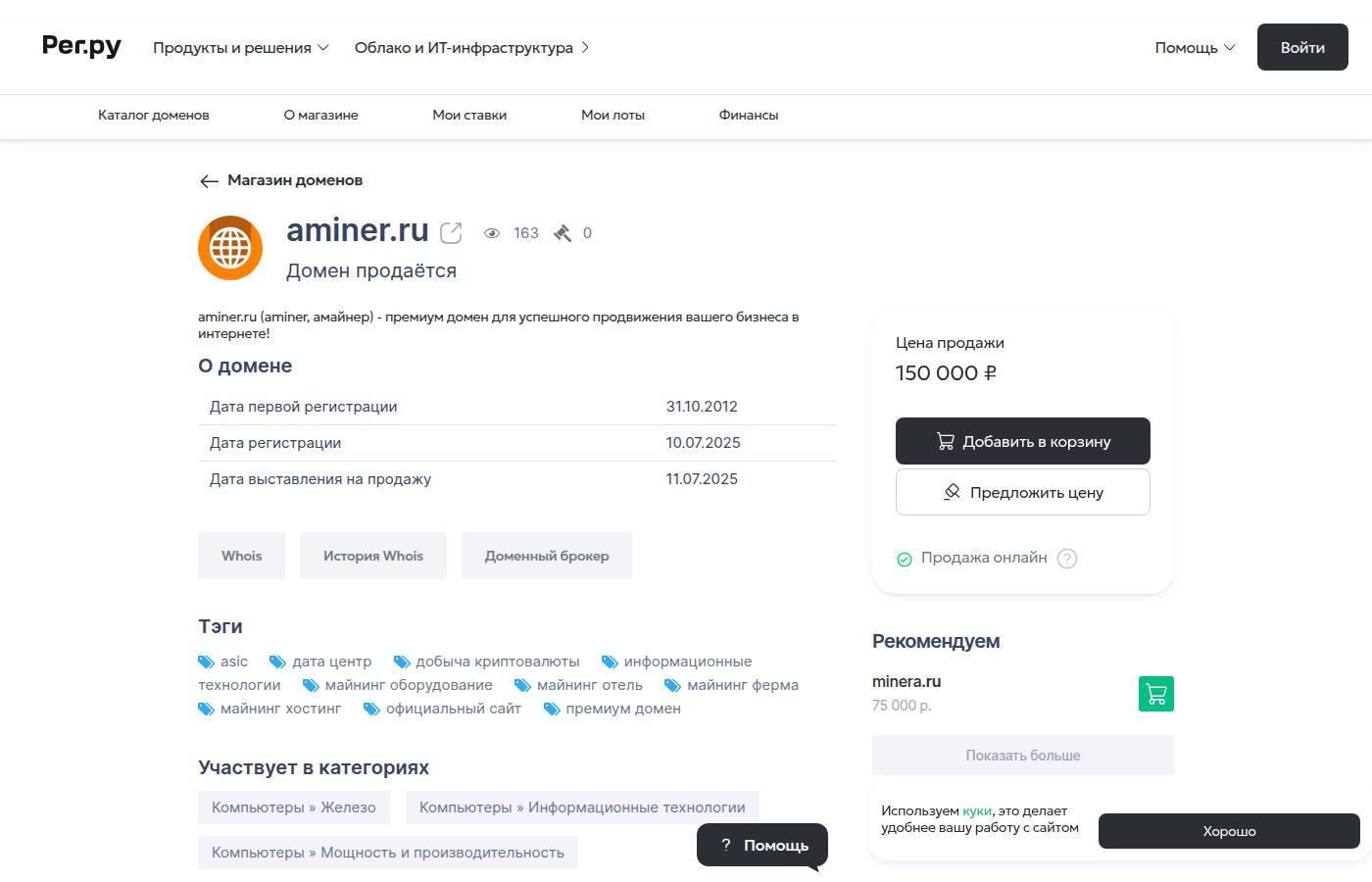1372x882 pixels.
Task: Click the aminer.ru domain title
Action: 358,230
